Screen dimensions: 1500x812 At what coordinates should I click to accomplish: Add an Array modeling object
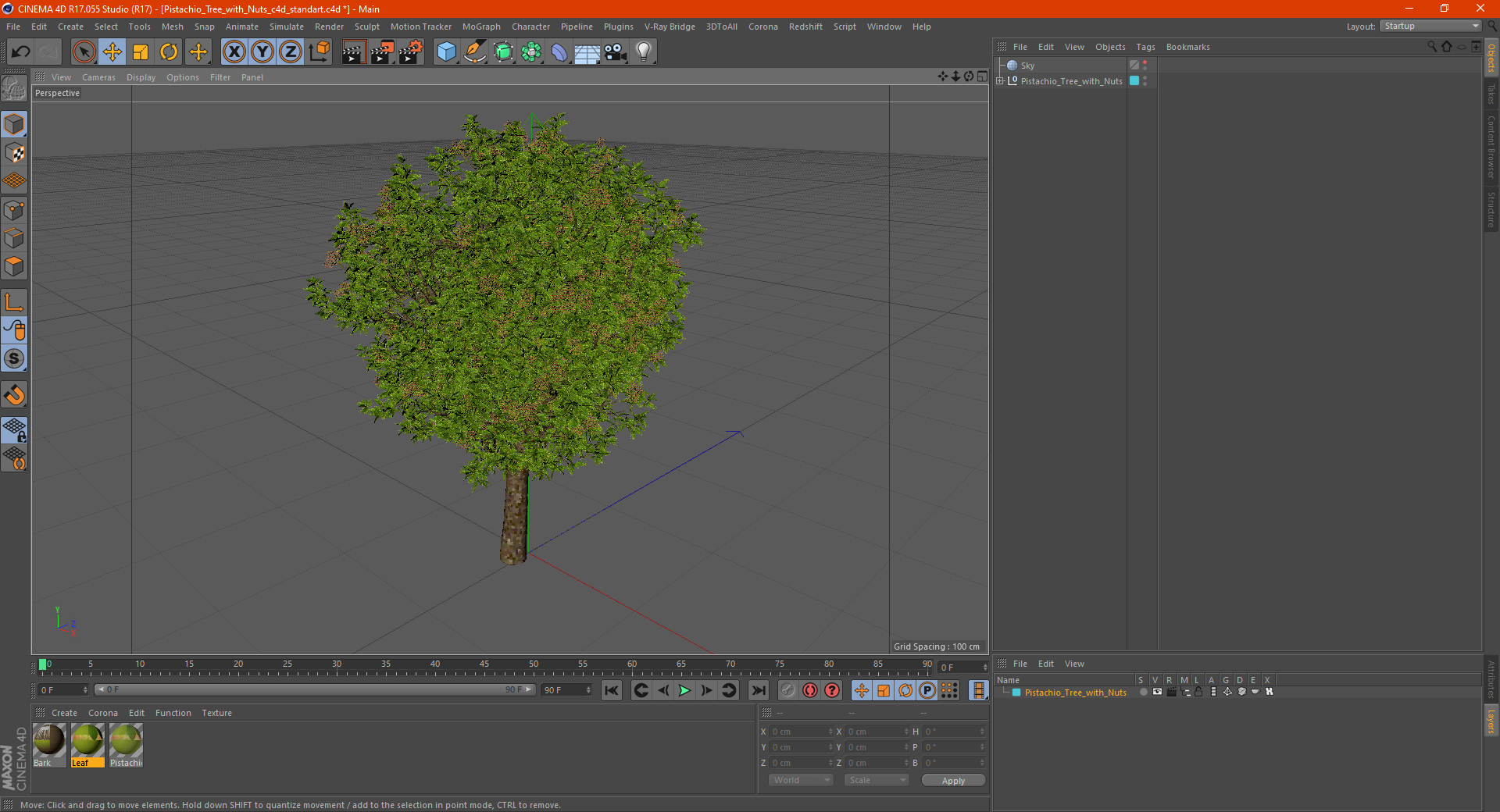pyautogui.click(x=531, y=52)
